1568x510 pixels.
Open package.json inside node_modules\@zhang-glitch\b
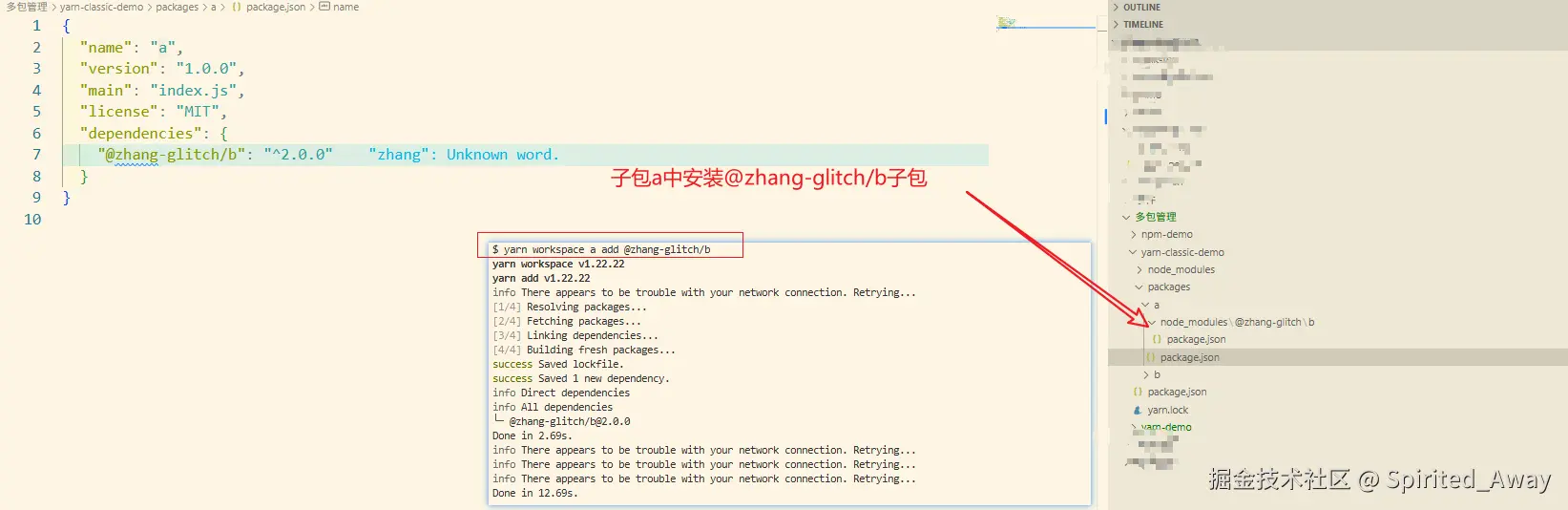pyautogui.click(x=1196, y=339)
